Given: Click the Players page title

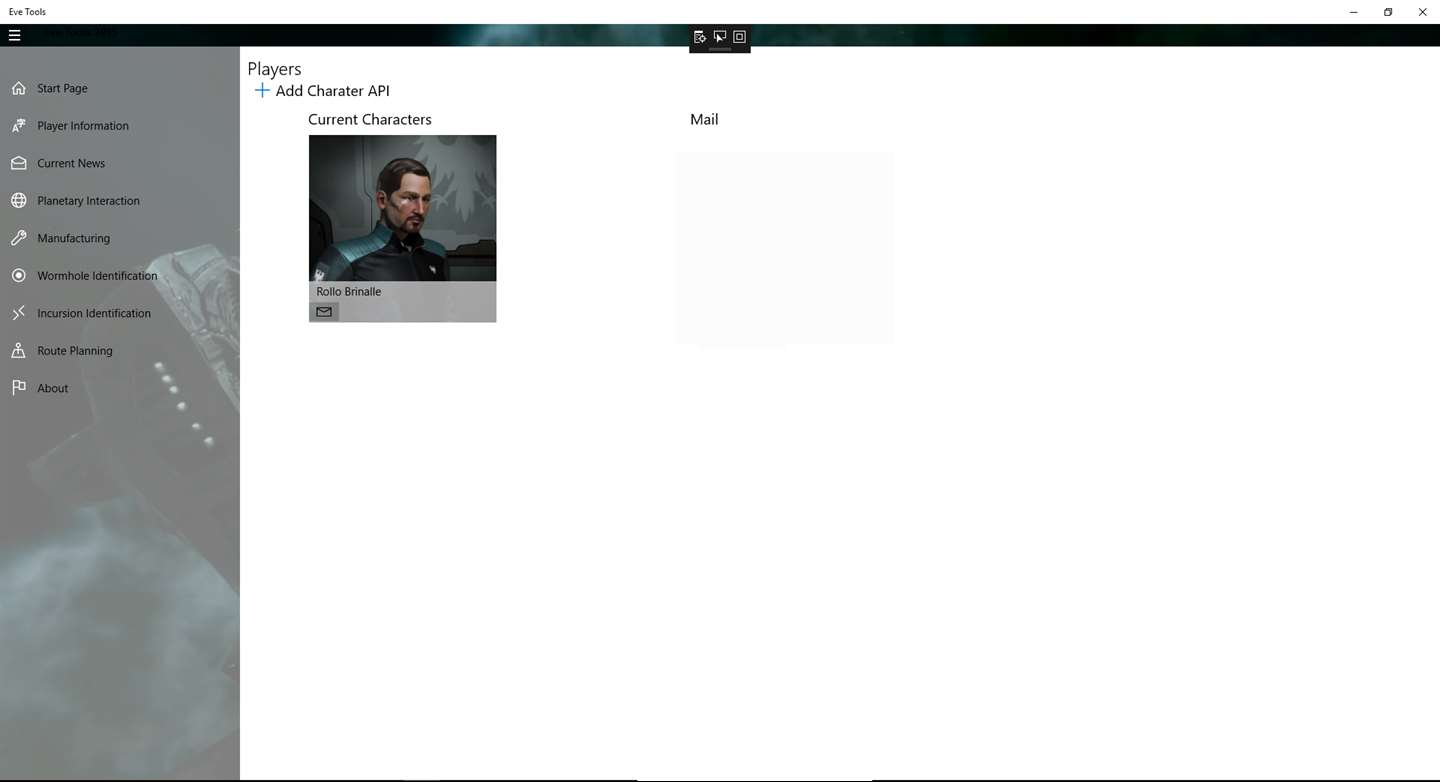Looking at the screenshot, I should click(x=274, y=69).
